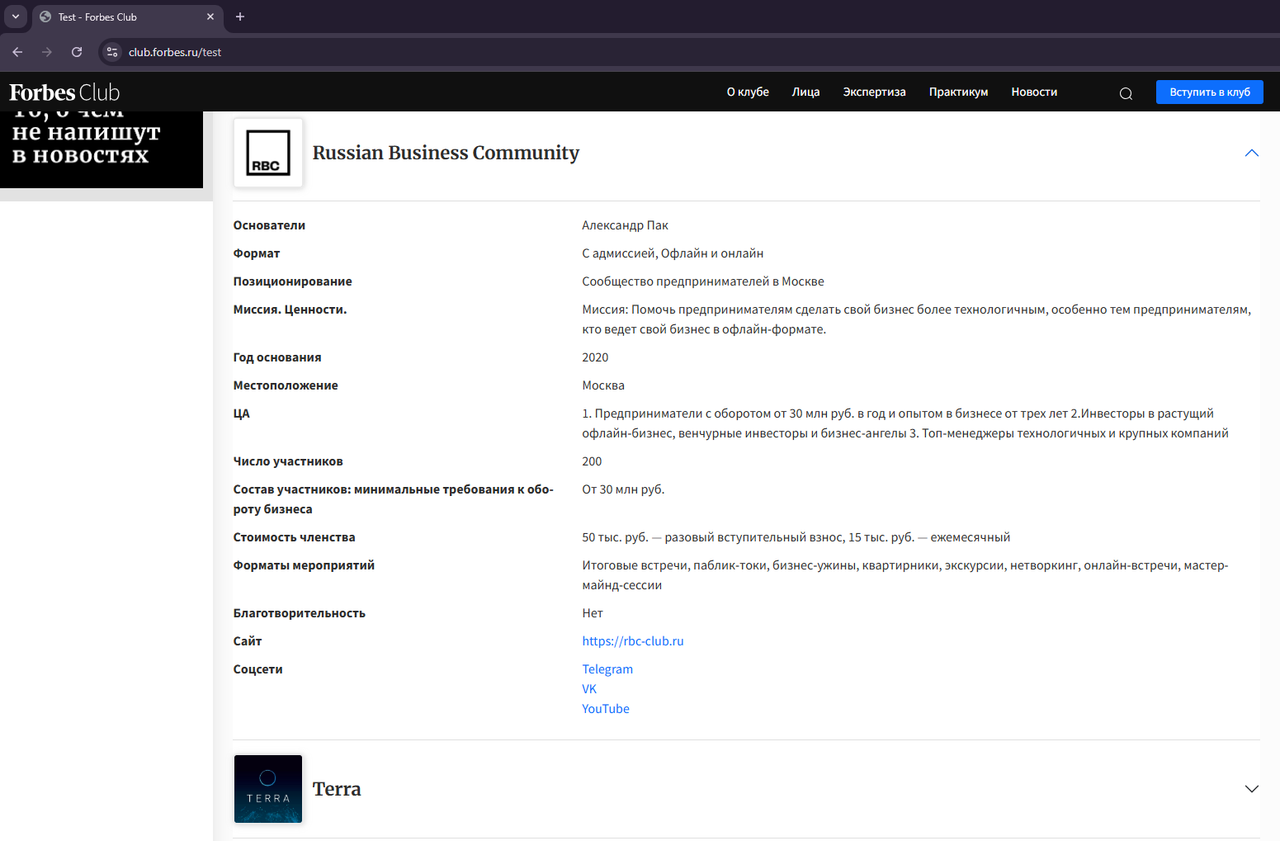Open the О клубе menu item
Screen dimensions: 1280x841
748,92
